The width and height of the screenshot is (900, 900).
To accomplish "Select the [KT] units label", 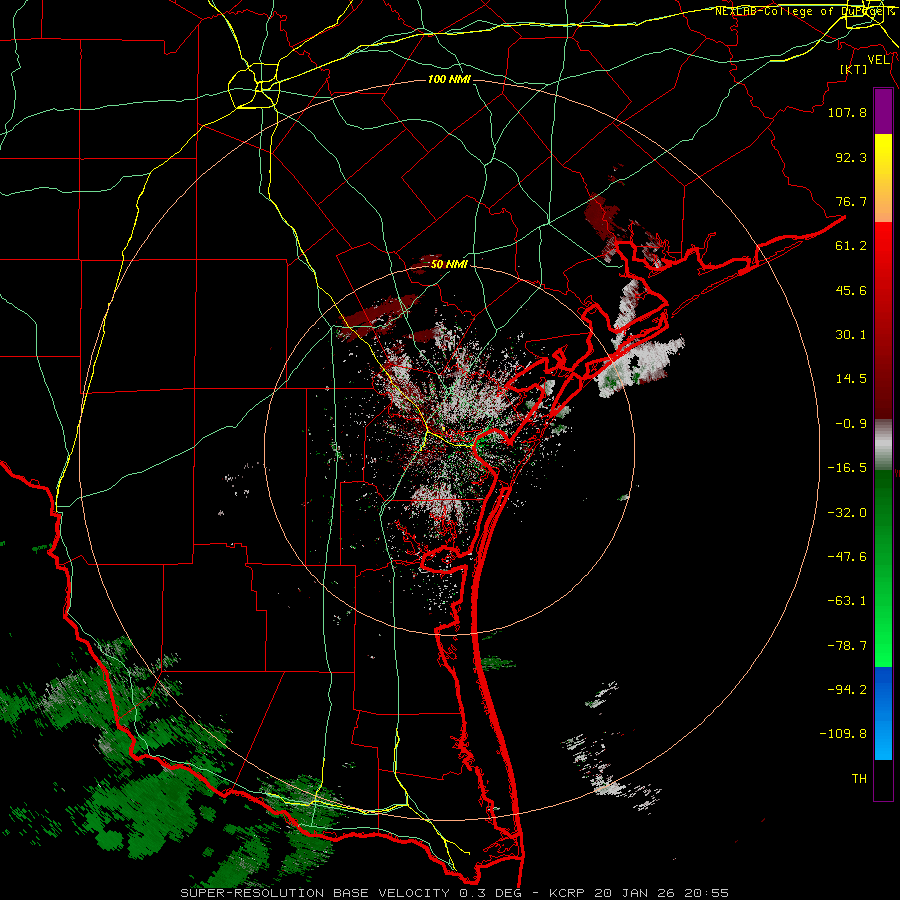I will click(x=854, y=69).
